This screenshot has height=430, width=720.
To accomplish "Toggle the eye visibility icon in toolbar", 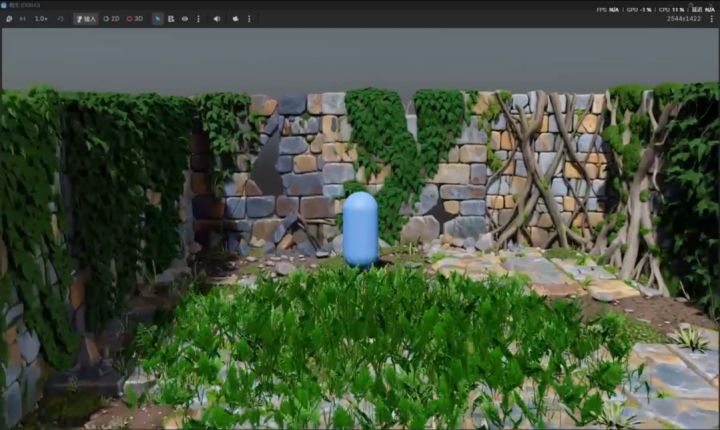I will click(x=185, y=19).
